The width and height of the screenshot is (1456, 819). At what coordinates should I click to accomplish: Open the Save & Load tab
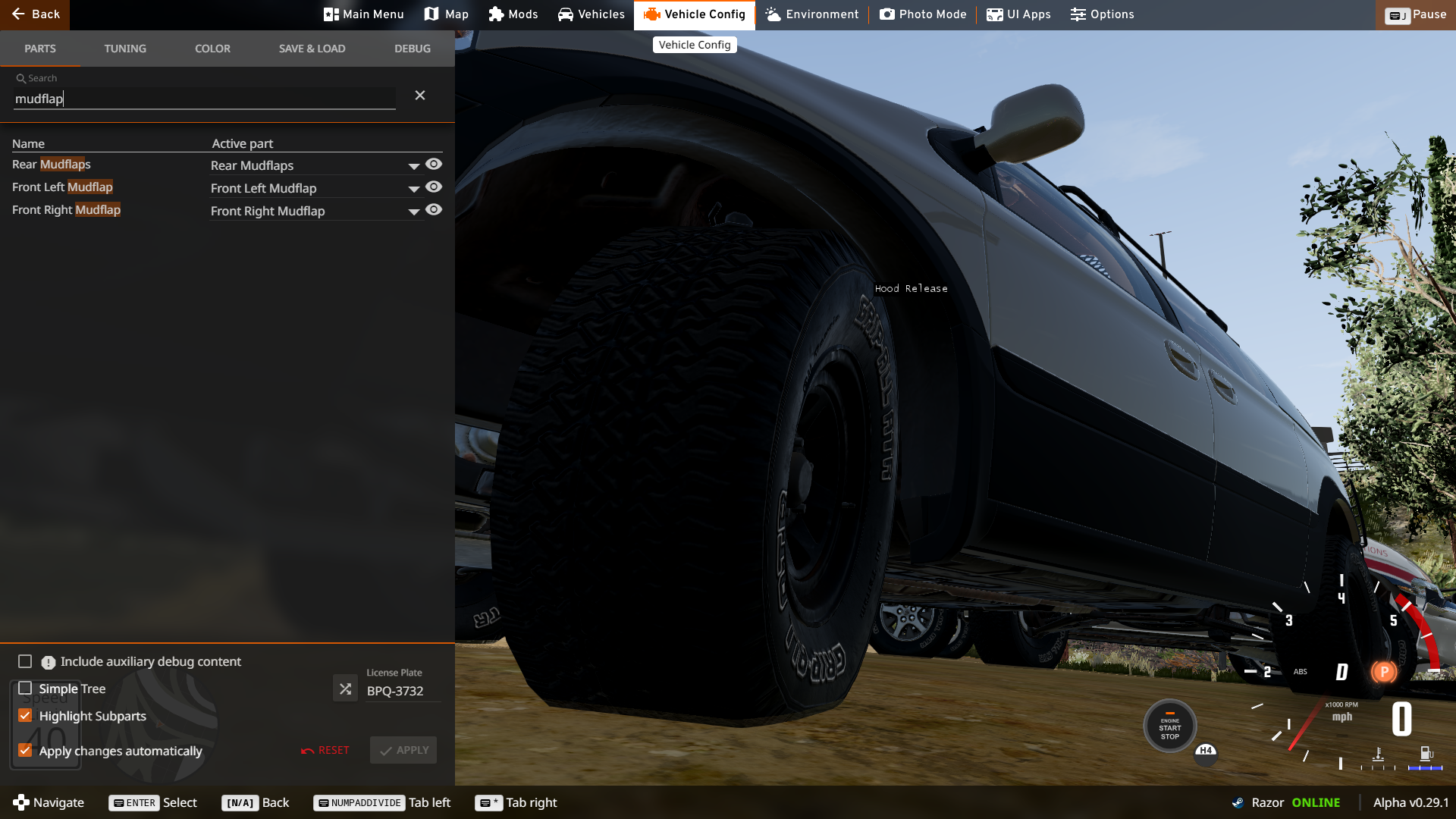coord(312,49)
